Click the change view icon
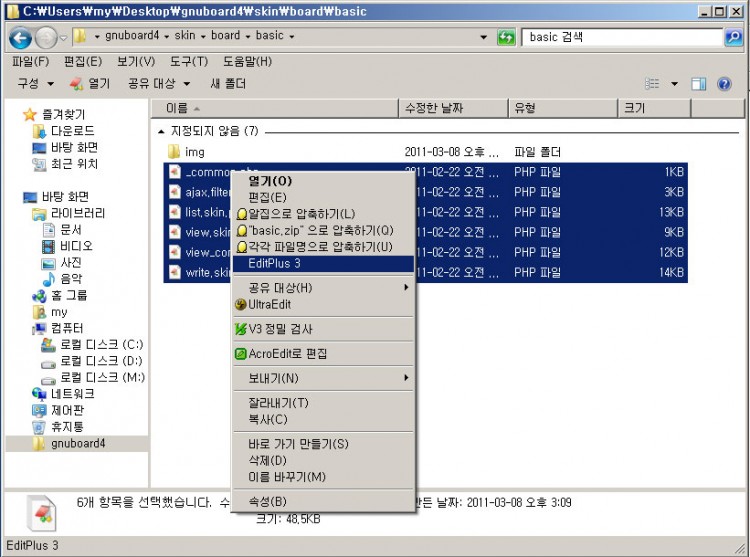Screen dimensions: 750x557 (x=652, y=84)
